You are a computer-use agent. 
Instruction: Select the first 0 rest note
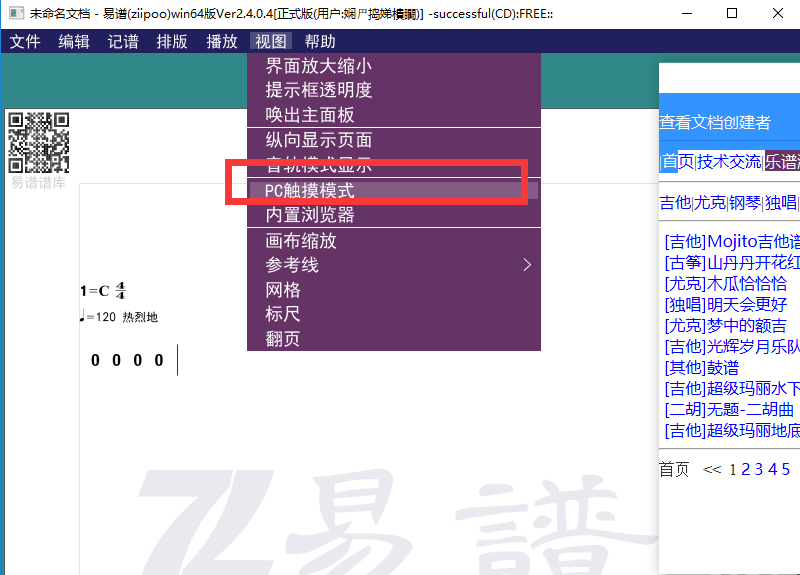point(95,360)
